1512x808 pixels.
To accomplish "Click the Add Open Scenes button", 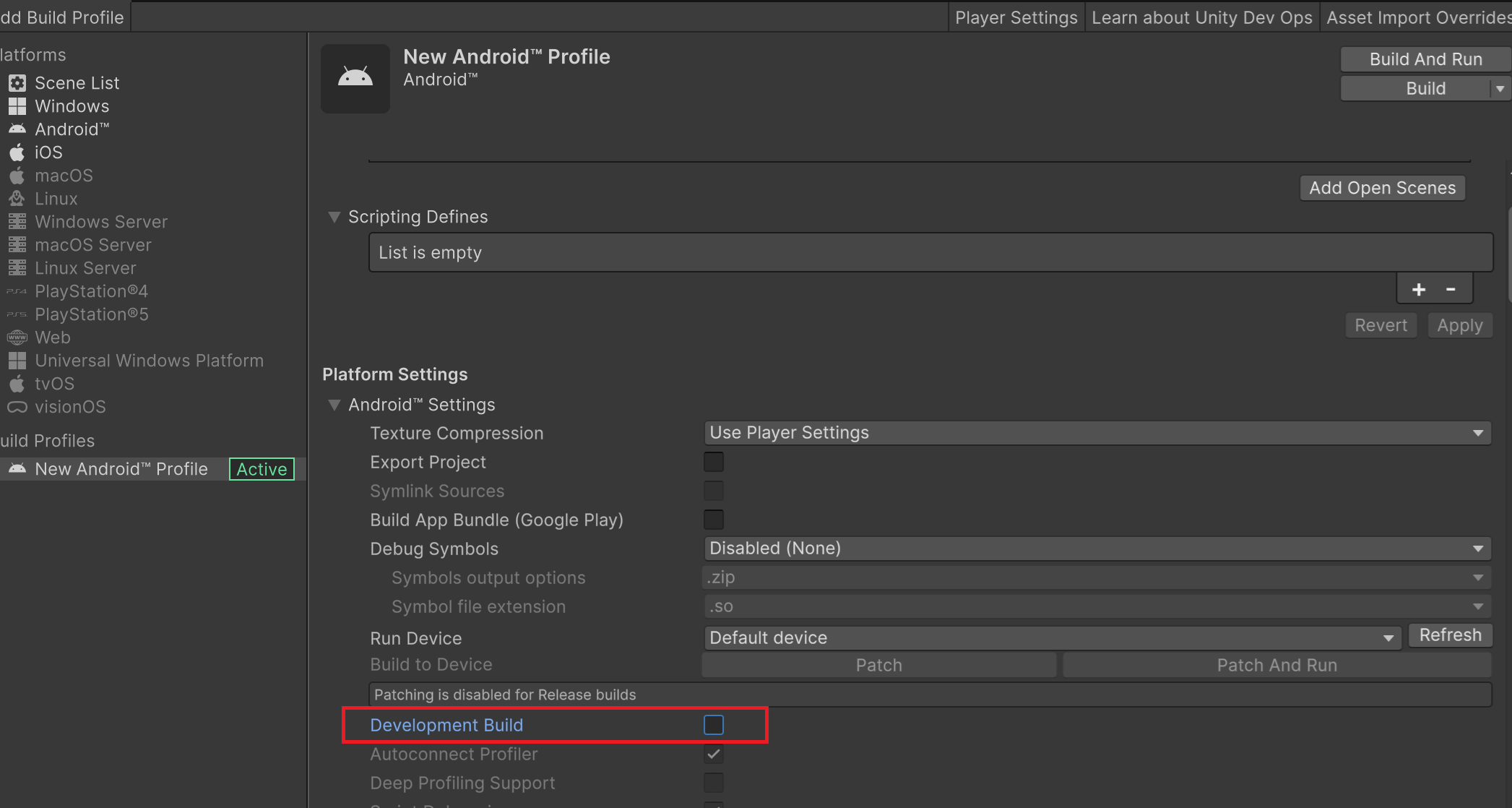I will pos(1382,188).
